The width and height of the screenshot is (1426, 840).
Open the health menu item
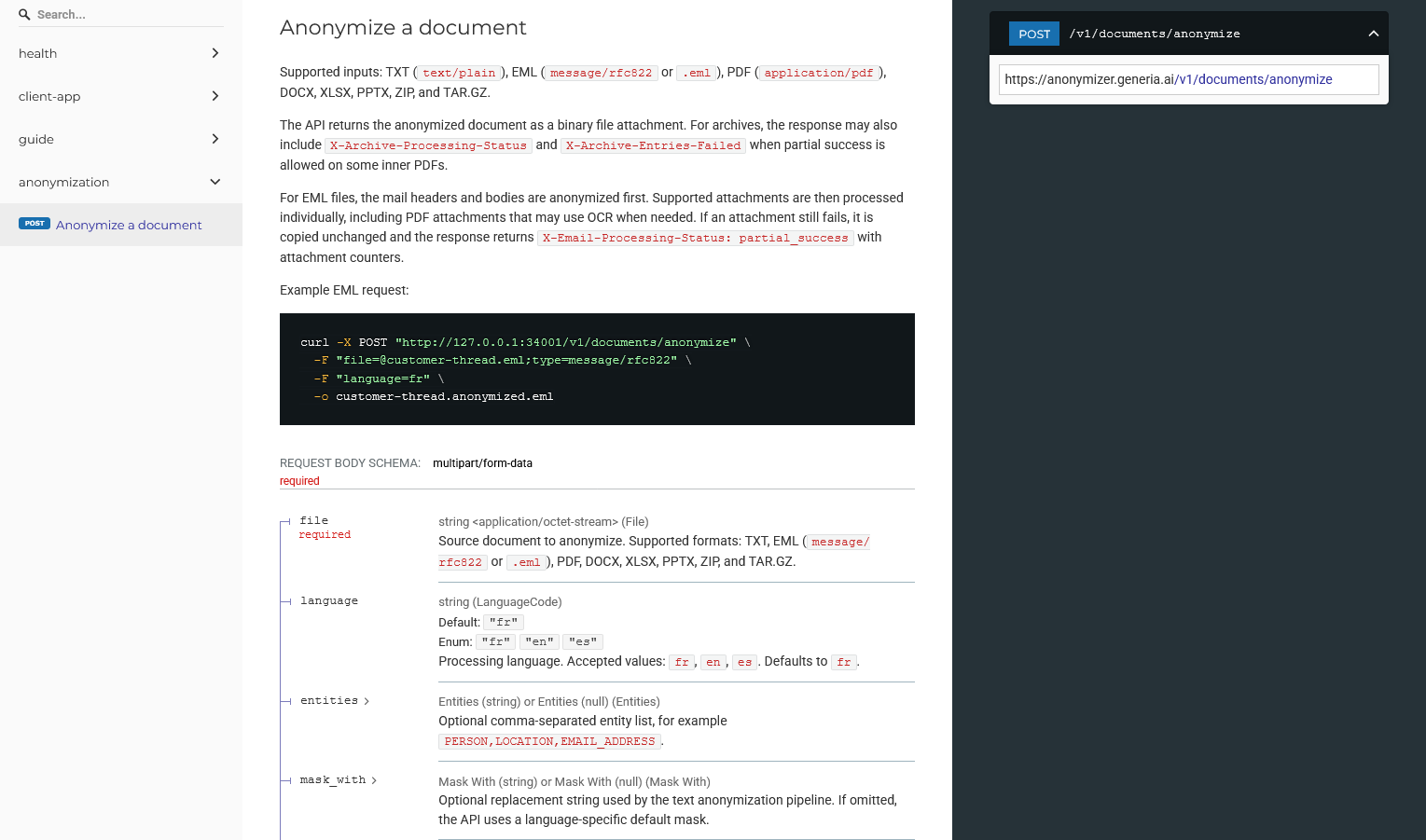coord(121,53)
